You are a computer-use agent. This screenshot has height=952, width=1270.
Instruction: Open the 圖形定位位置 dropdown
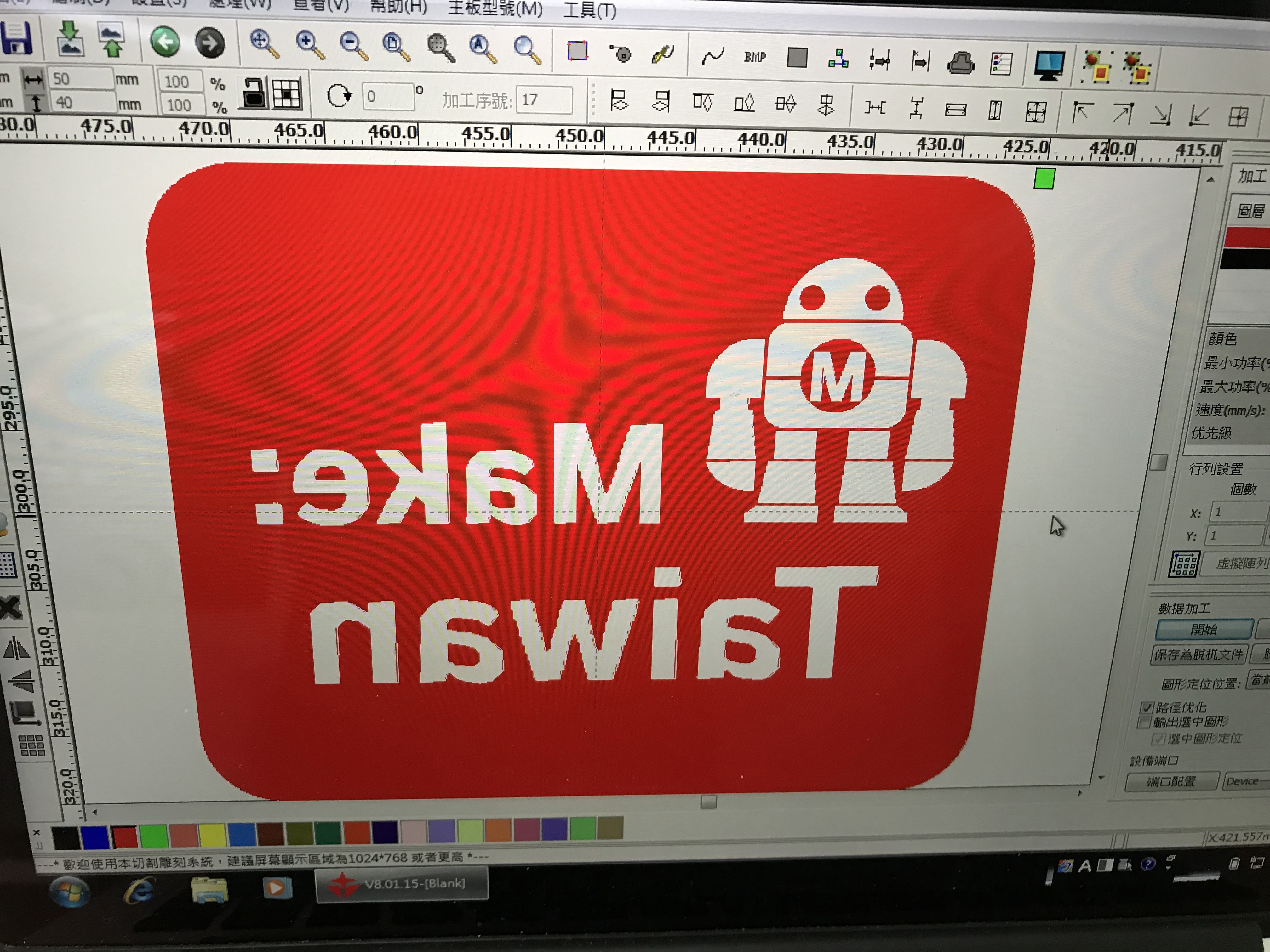click(1259, 681)
